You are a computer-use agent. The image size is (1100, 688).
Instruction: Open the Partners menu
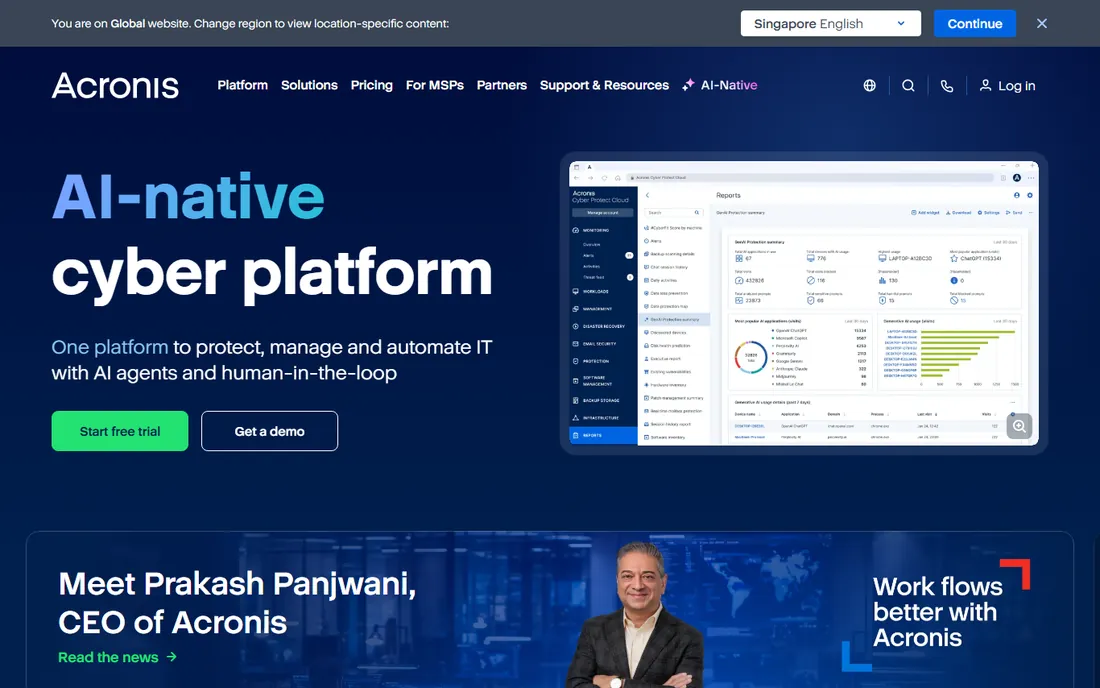pyautogui.click(x=502, y=85)
